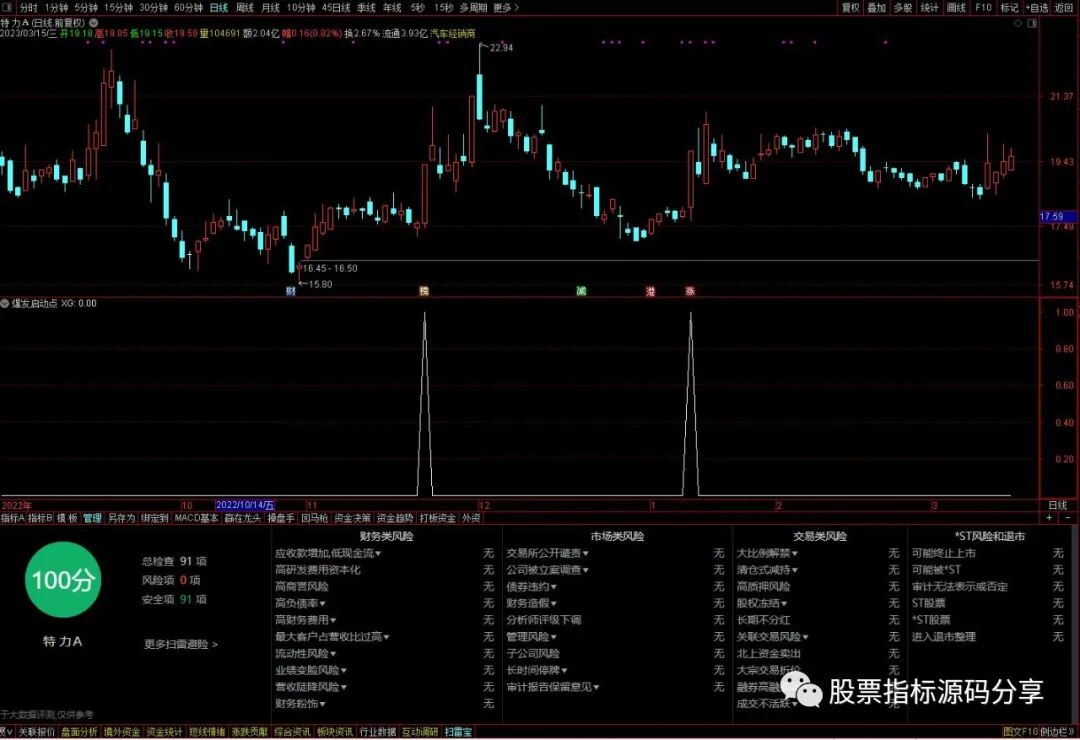Click the 多股 toolbar button

[x=903, y=8]
